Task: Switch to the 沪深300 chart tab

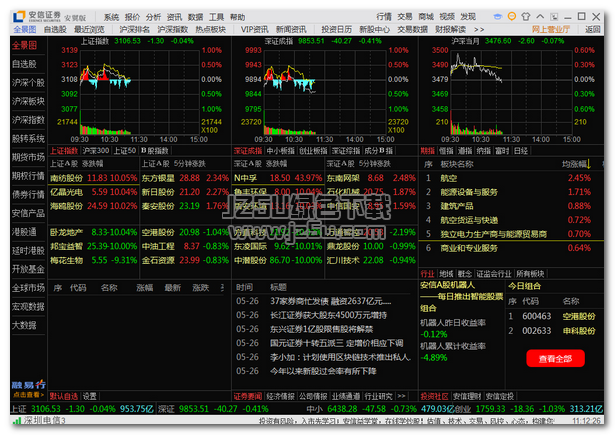Action: [96, 151]
